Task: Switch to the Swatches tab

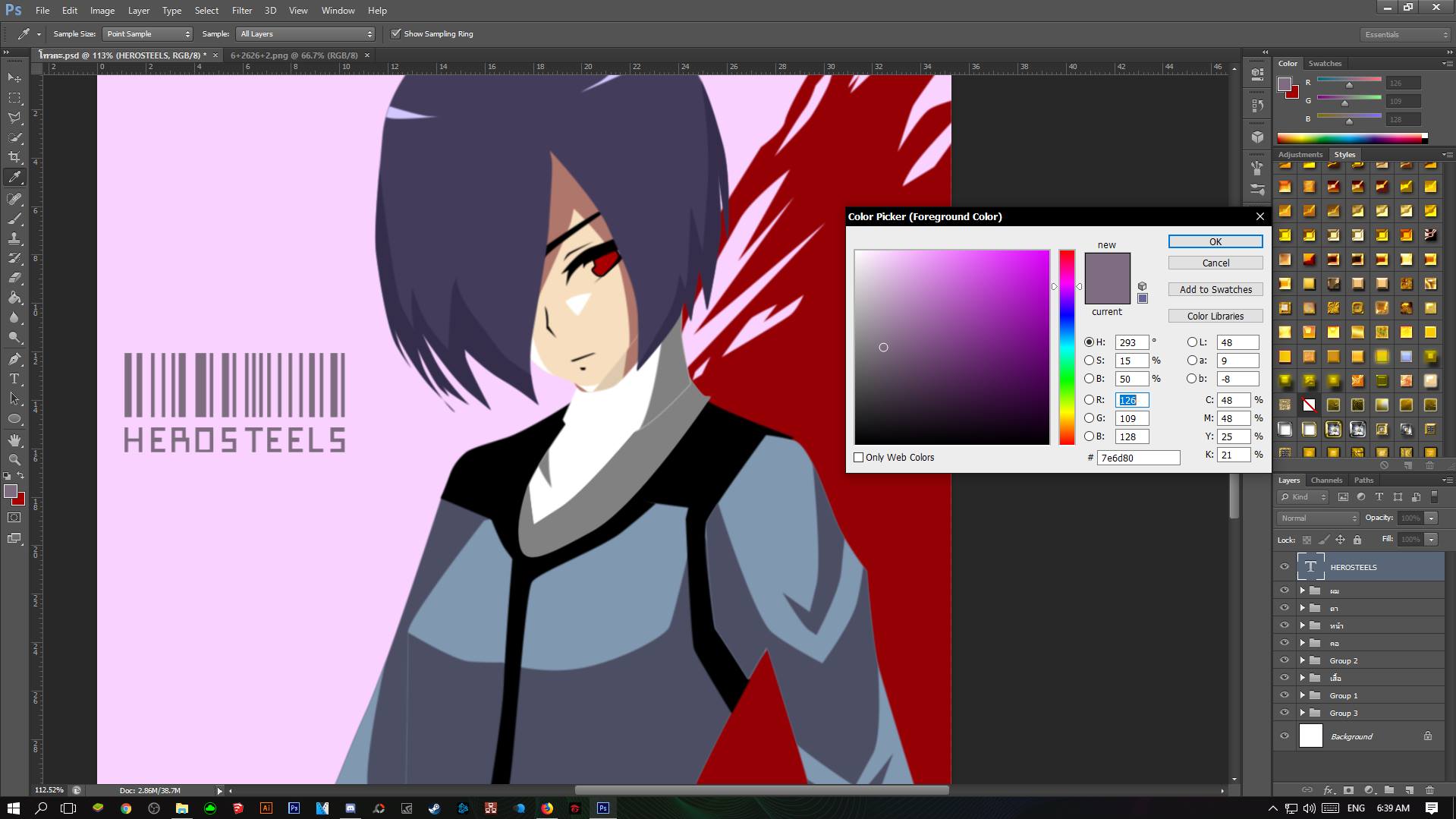Action: coord(1325,63)
